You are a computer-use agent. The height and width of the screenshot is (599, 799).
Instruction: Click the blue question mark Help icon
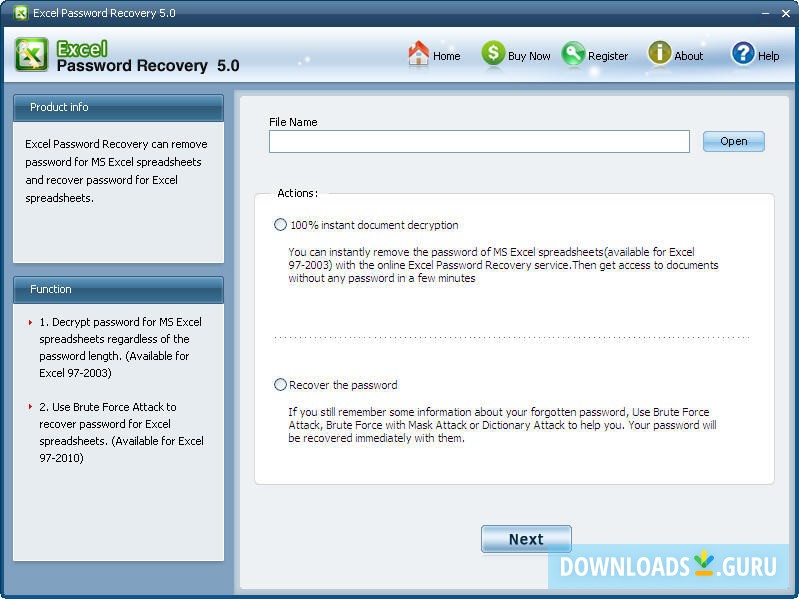point(743,53)
